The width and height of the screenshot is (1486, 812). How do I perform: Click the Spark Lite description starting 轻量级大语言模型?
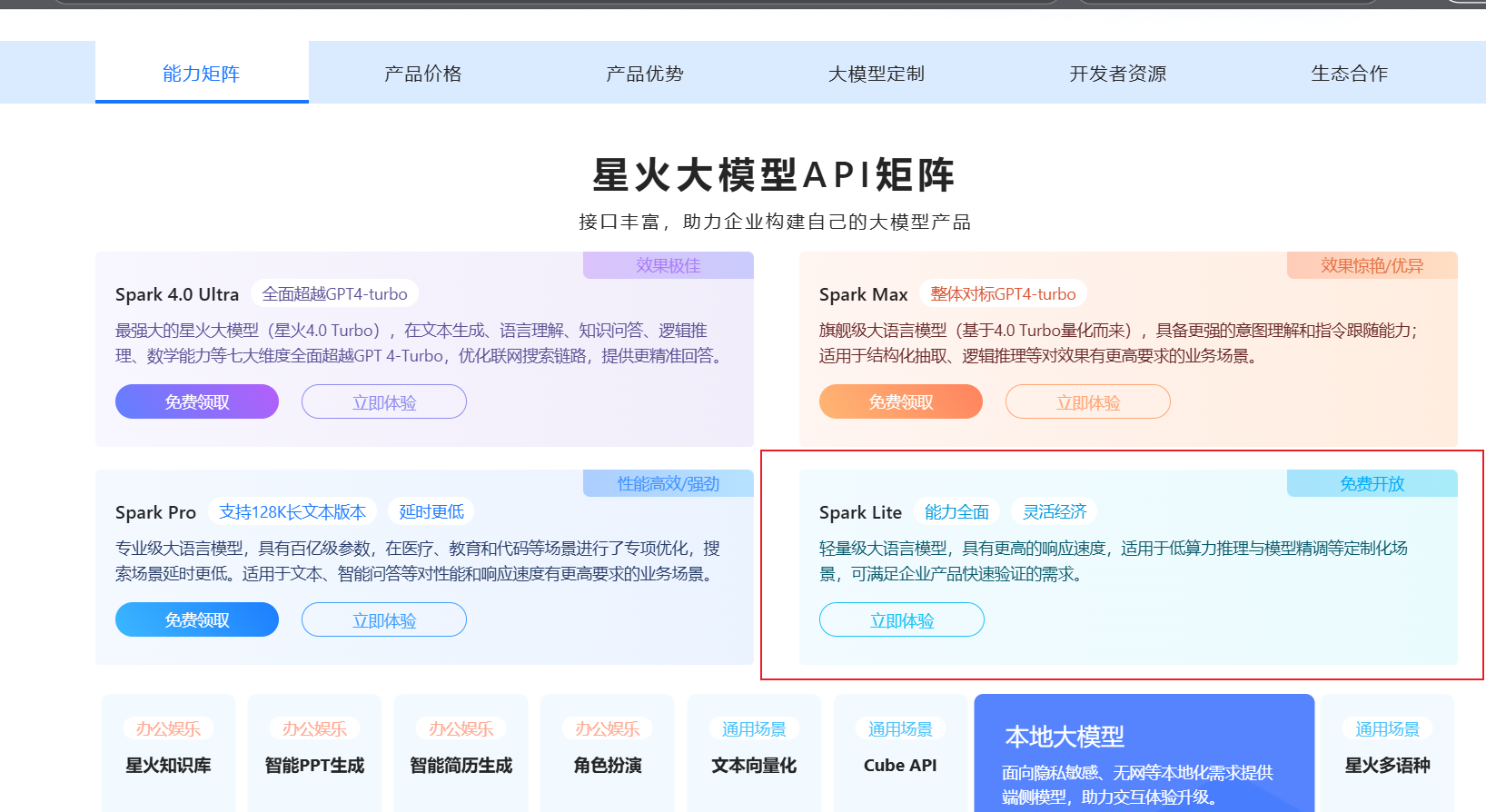[x=1114, y=560]
